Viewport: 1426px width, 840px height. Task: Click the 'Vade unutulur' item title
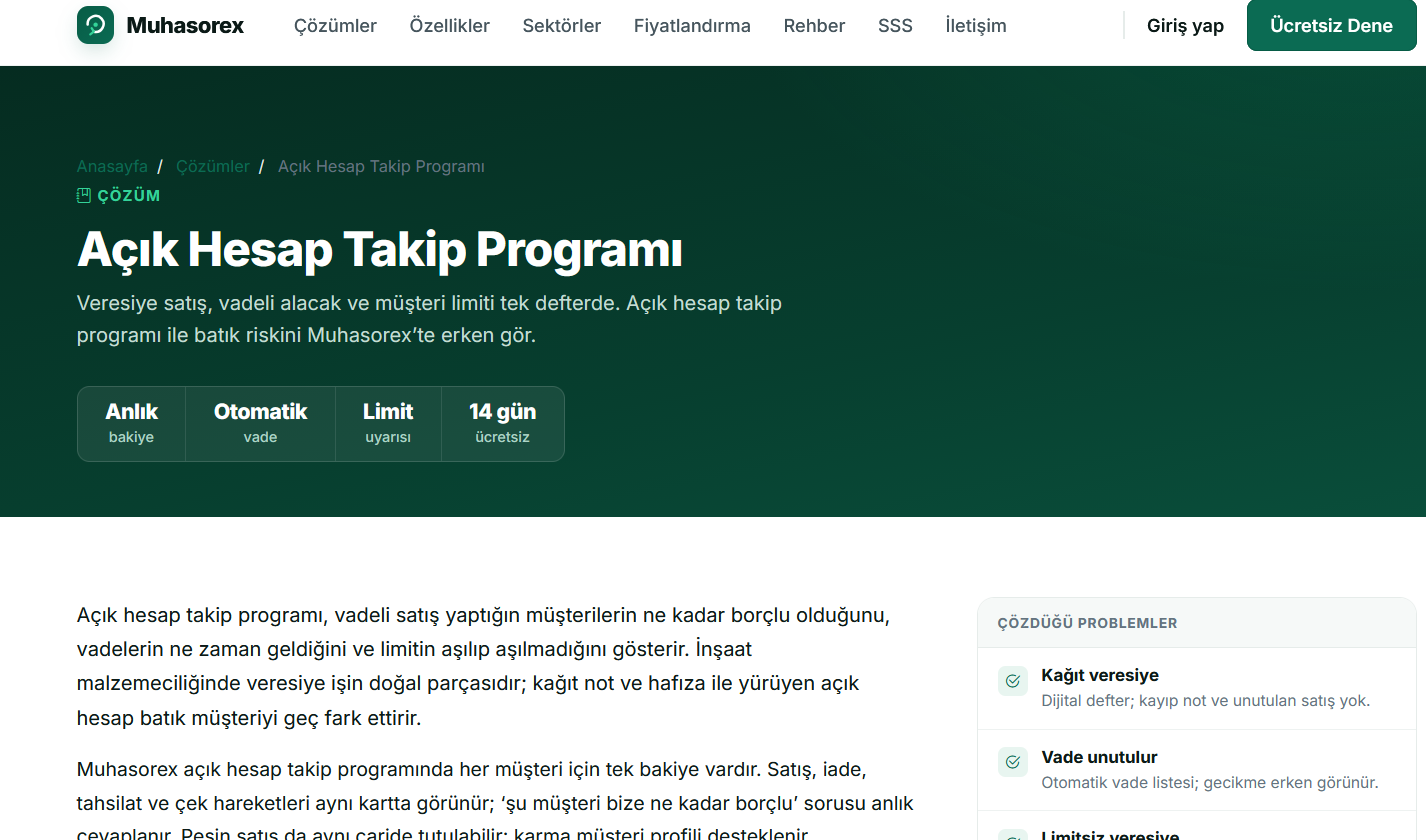1099,757
